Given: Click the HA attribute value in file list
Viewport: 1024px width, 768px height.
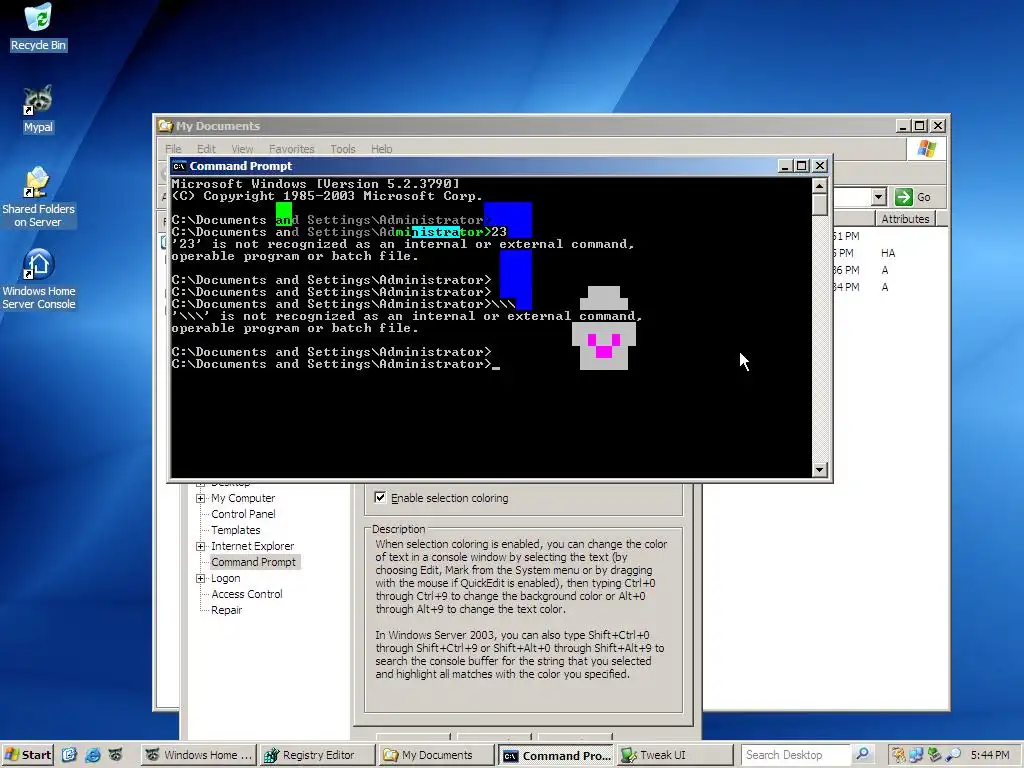Looking at the screenshot, I should [x=888, y=253].
